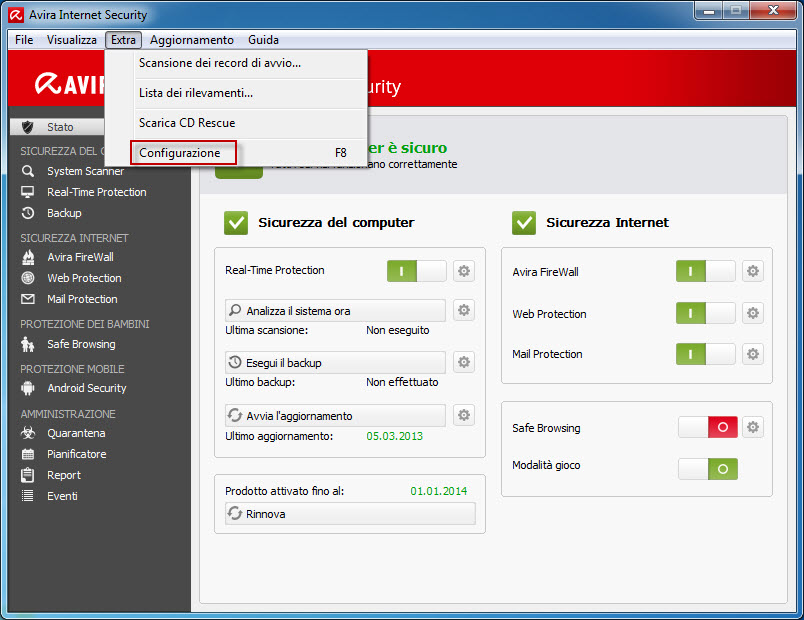The image size is (804, 620).
Task: Click the Avira umbrella icon in title bar
Action: 16,15
